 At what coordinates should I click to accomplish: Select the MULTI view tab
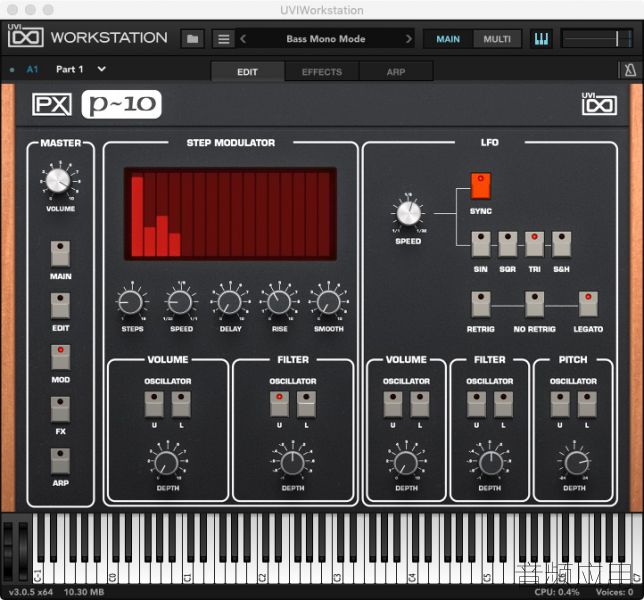point(497,39)
